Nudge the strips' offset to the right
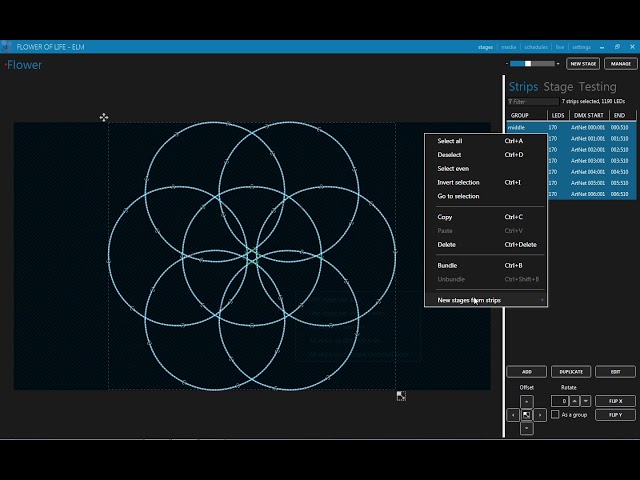The width and height of the screenshot is (640, 480). point(540,415)
